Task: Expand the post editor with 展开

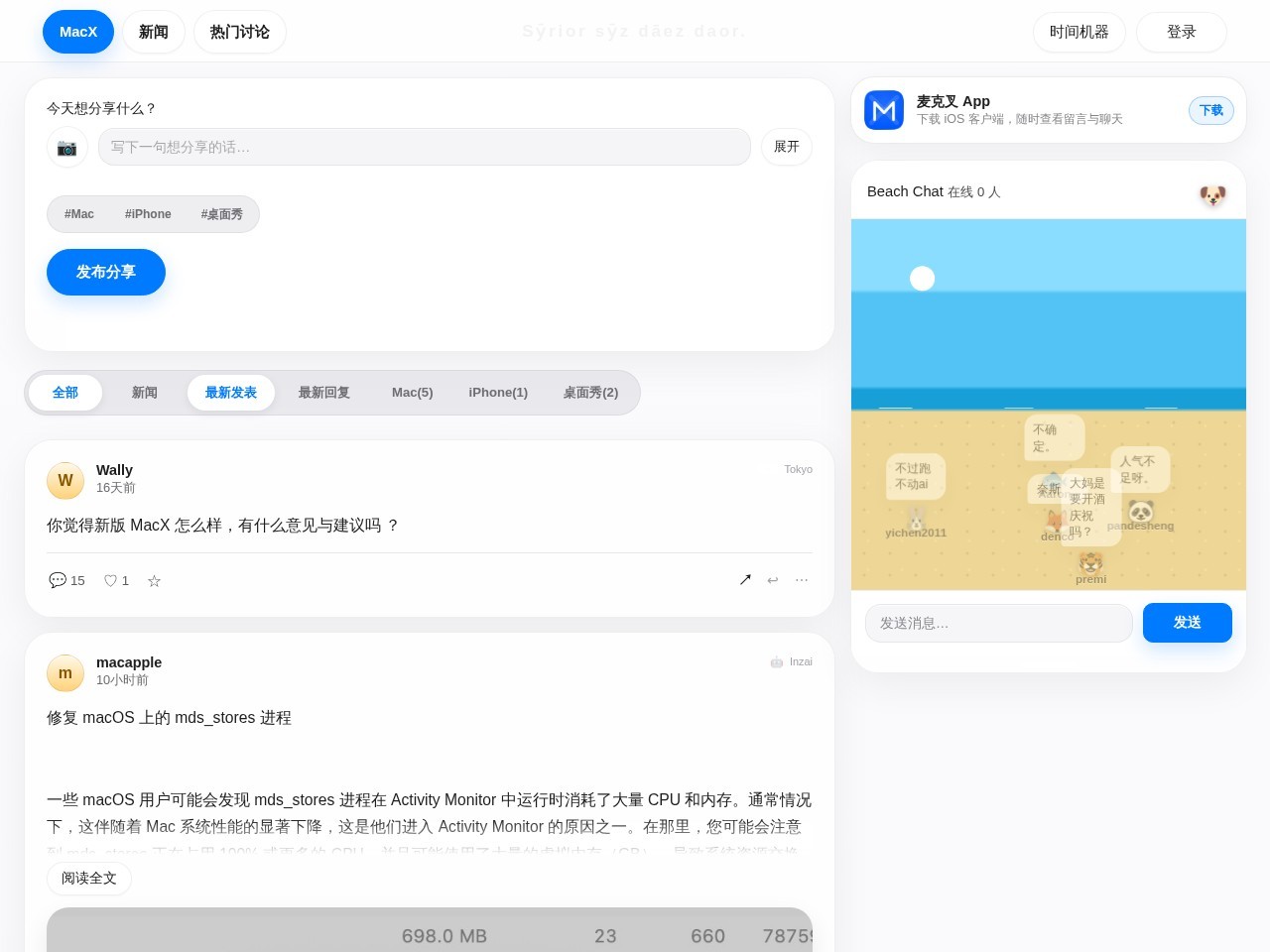Action: [x=787, y=147]
